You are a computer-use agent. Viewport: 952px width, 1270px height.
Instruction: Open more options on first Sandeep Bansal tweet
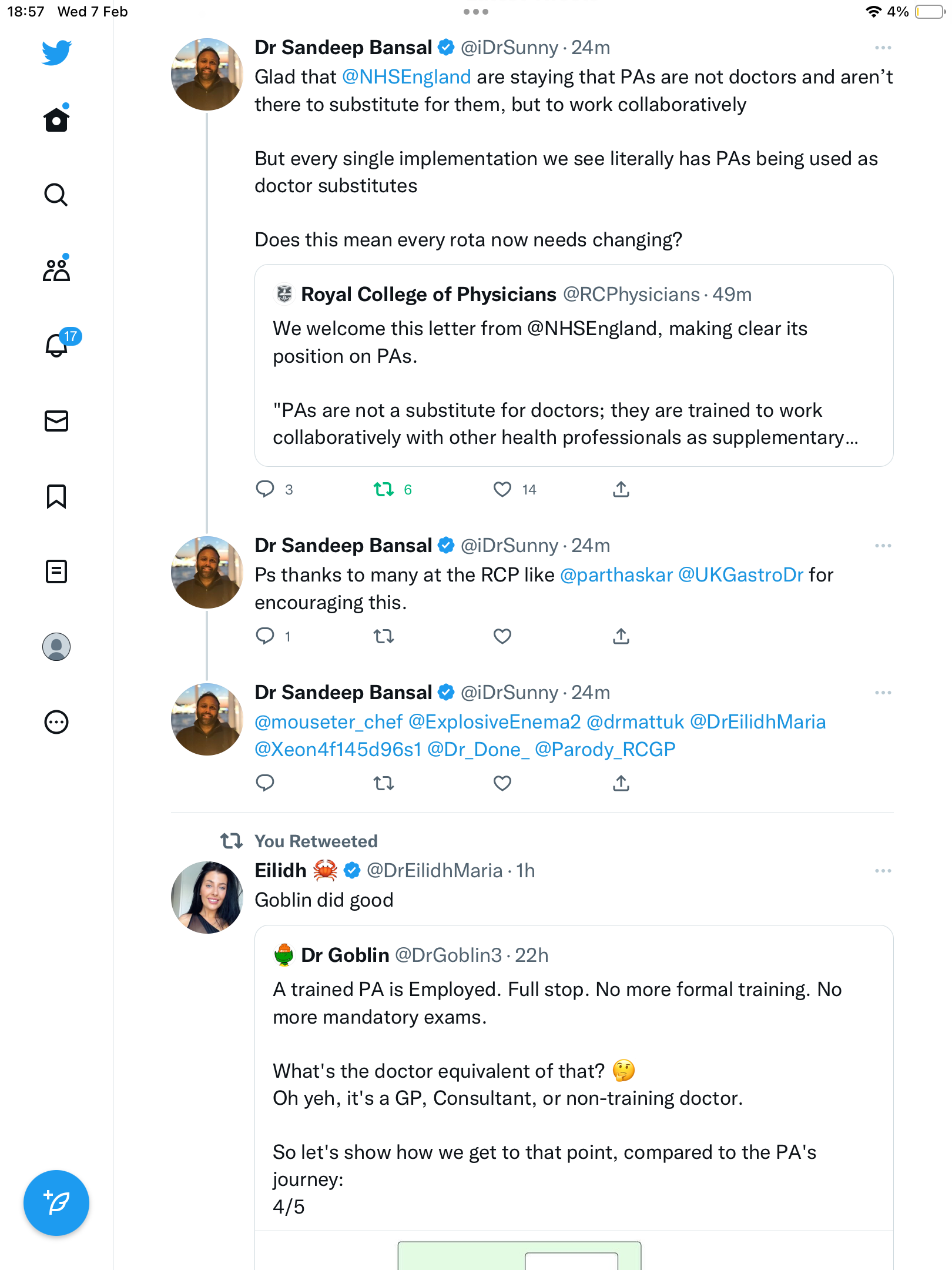[883, 48]
